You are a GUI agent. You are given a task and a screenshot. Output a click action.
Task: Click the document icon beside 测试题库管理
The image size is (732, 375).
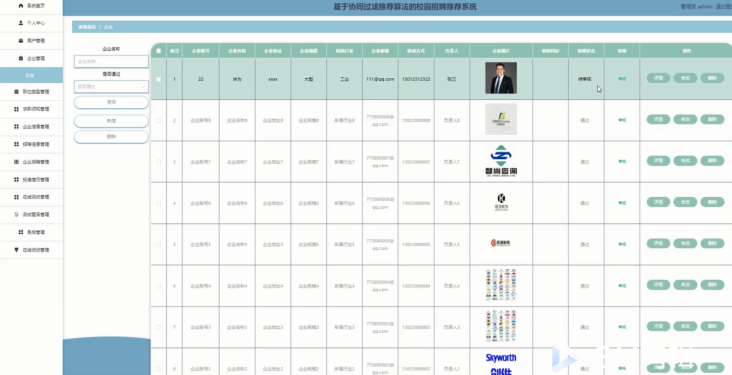16,215
